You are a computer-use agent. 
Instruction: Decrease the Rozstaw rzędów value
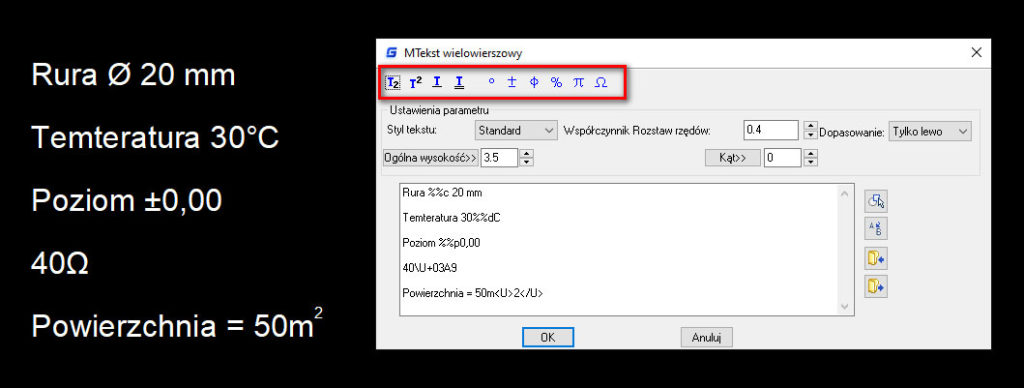coord(810,135)
